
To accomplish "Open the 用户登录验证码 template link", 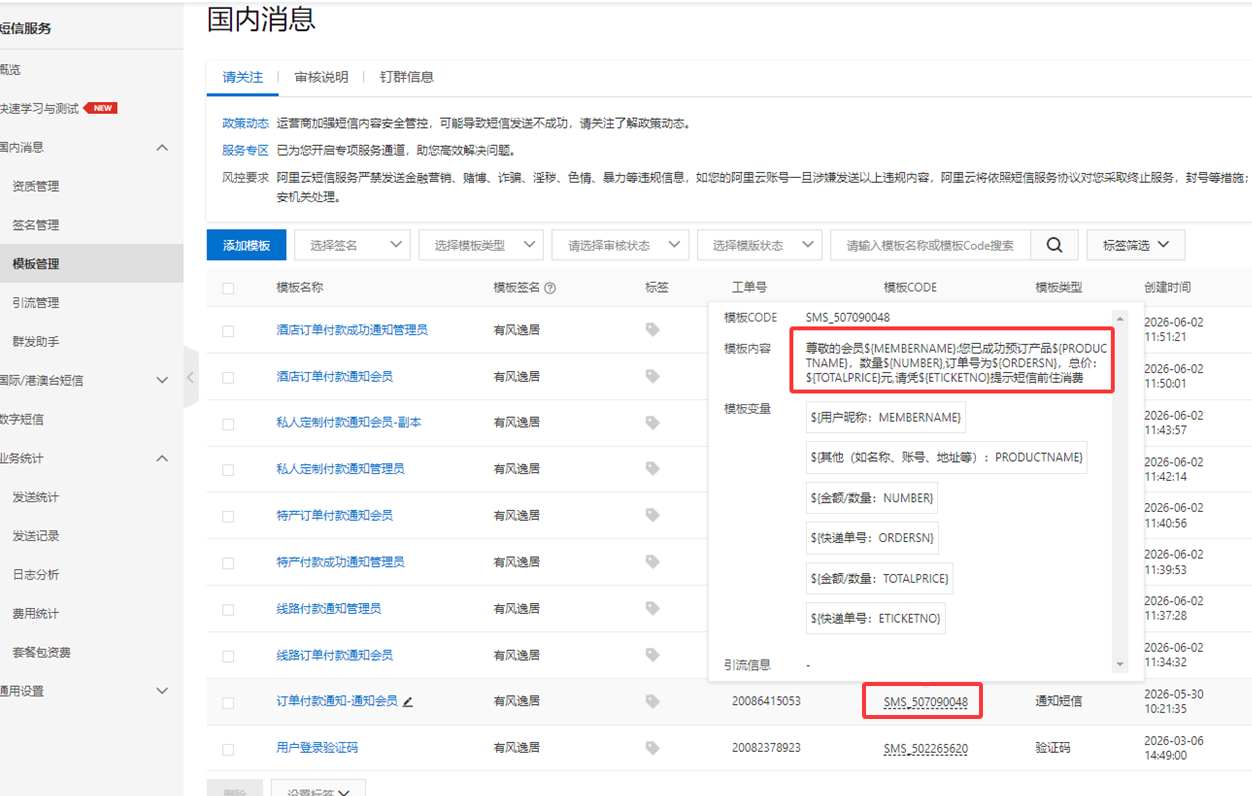I will click(317, 747).
